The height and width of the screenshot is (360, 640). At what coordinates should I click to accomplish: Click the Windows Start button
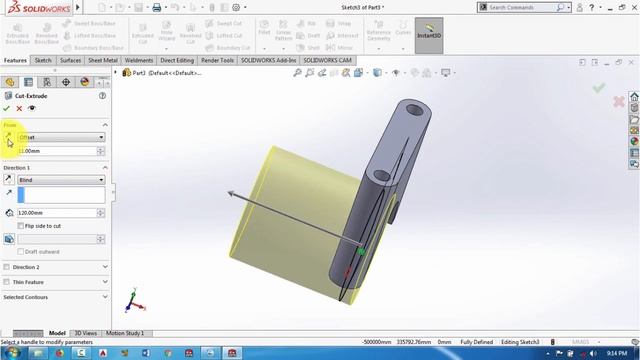tap(11, 353)
